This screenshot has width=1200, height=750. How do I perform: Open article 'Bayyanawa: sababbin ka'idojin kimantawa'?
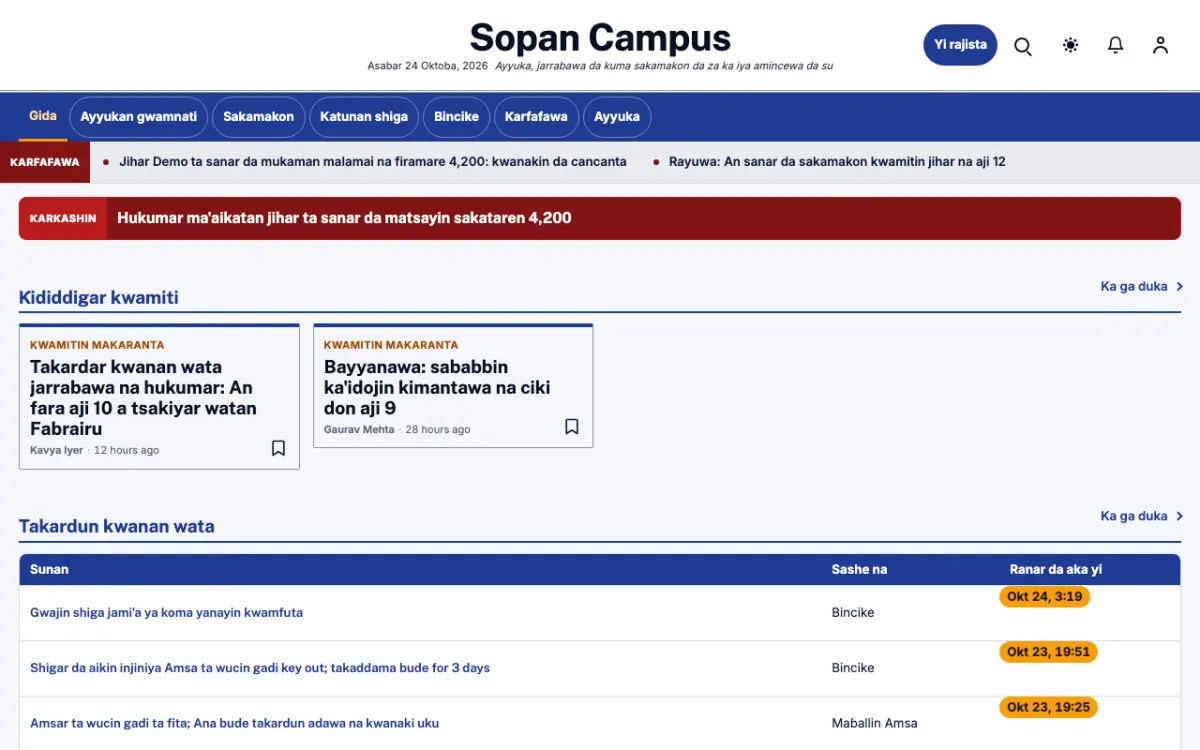click(x=437, y=387)
